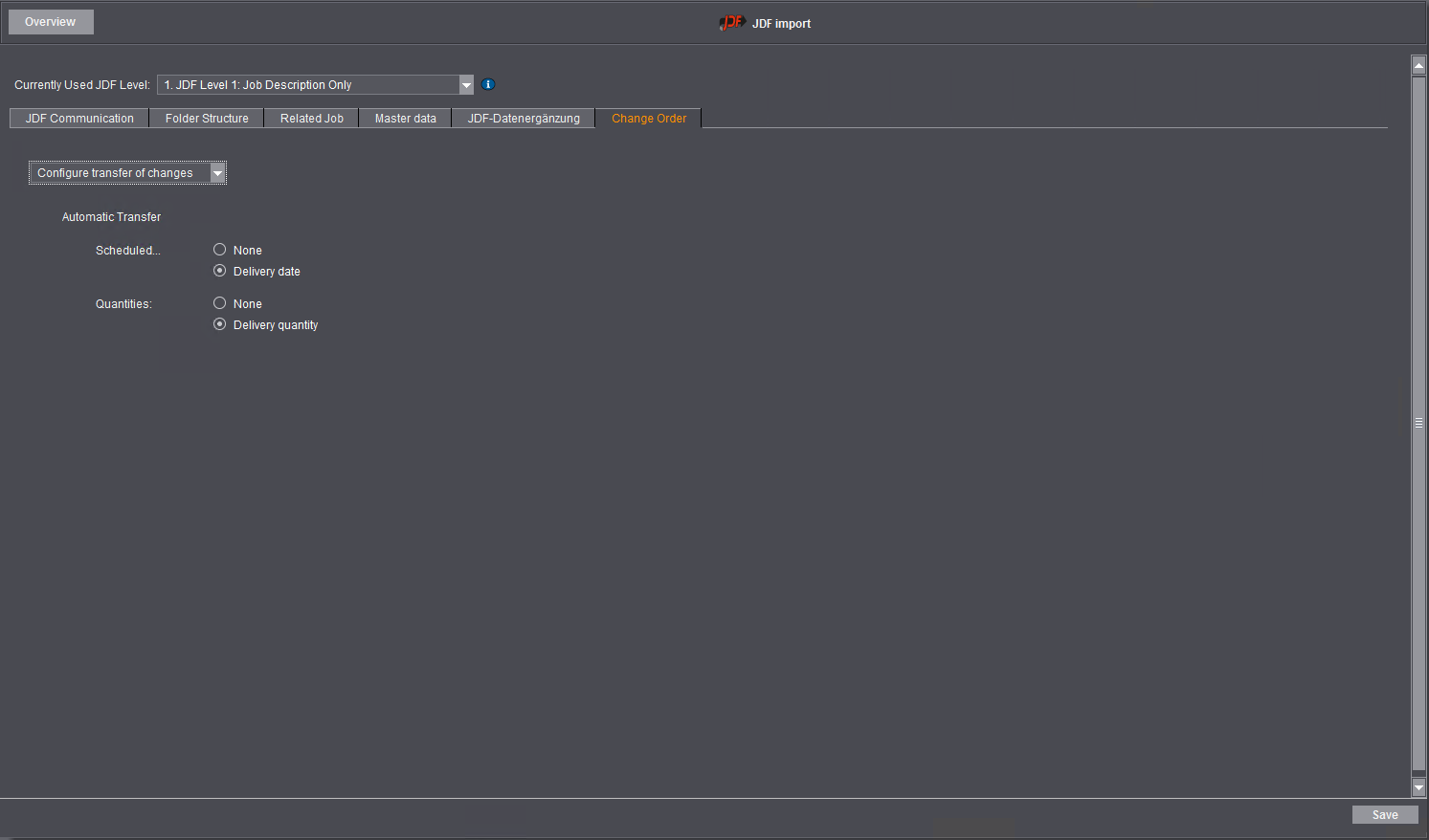Click the scrollbar down arrow
1429x840 pixels.
[1418, 787]
